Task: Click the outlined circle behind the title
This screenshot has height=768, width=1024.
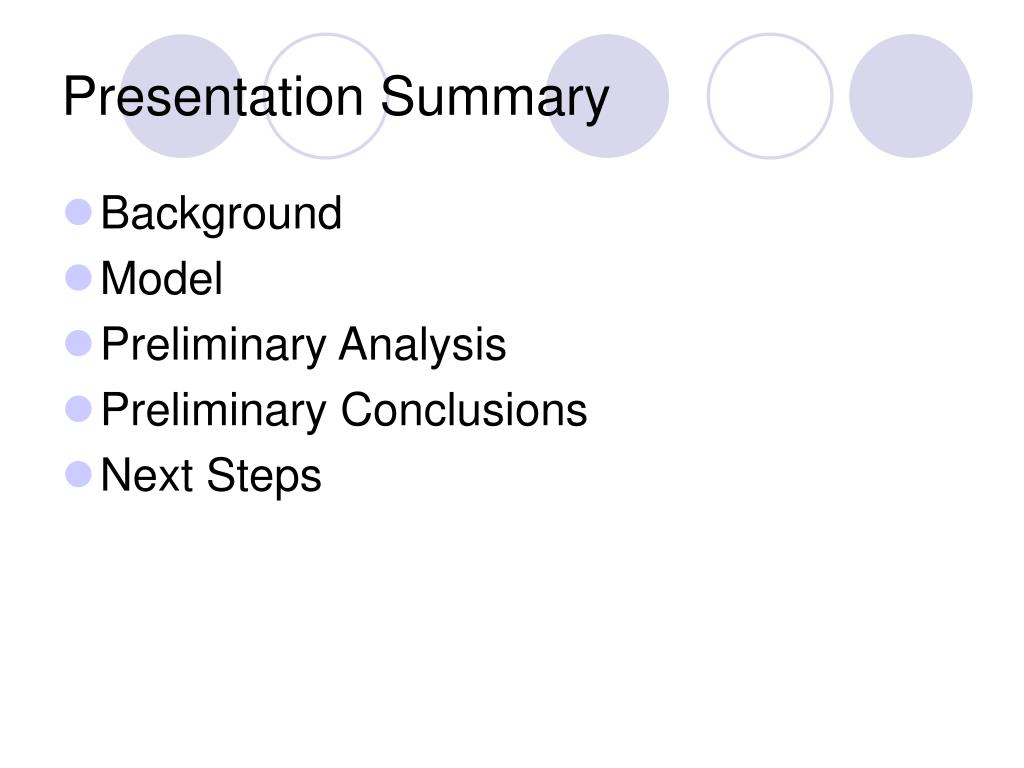Action: tap(326, 96)
